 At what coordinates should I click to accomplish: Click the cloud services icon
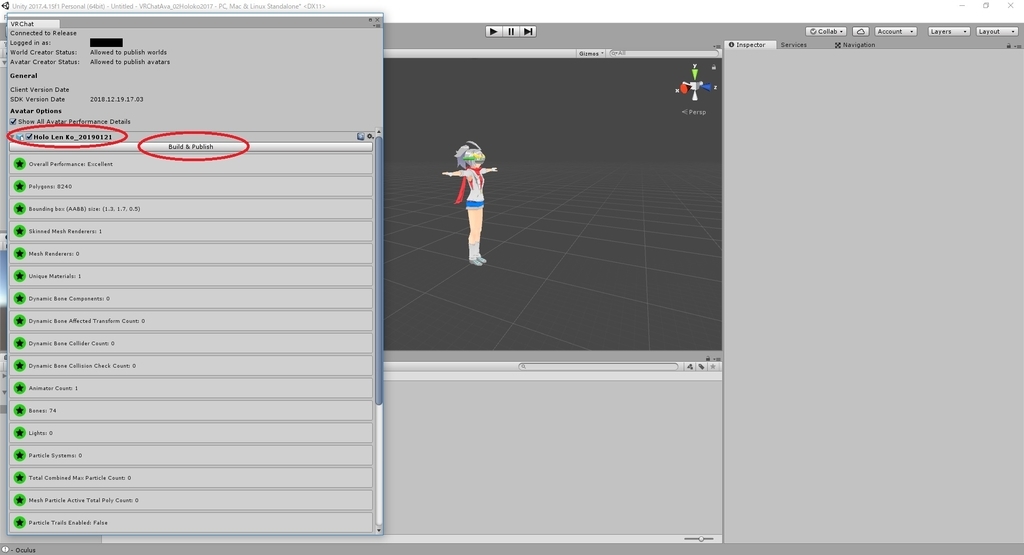click(861, 31)
